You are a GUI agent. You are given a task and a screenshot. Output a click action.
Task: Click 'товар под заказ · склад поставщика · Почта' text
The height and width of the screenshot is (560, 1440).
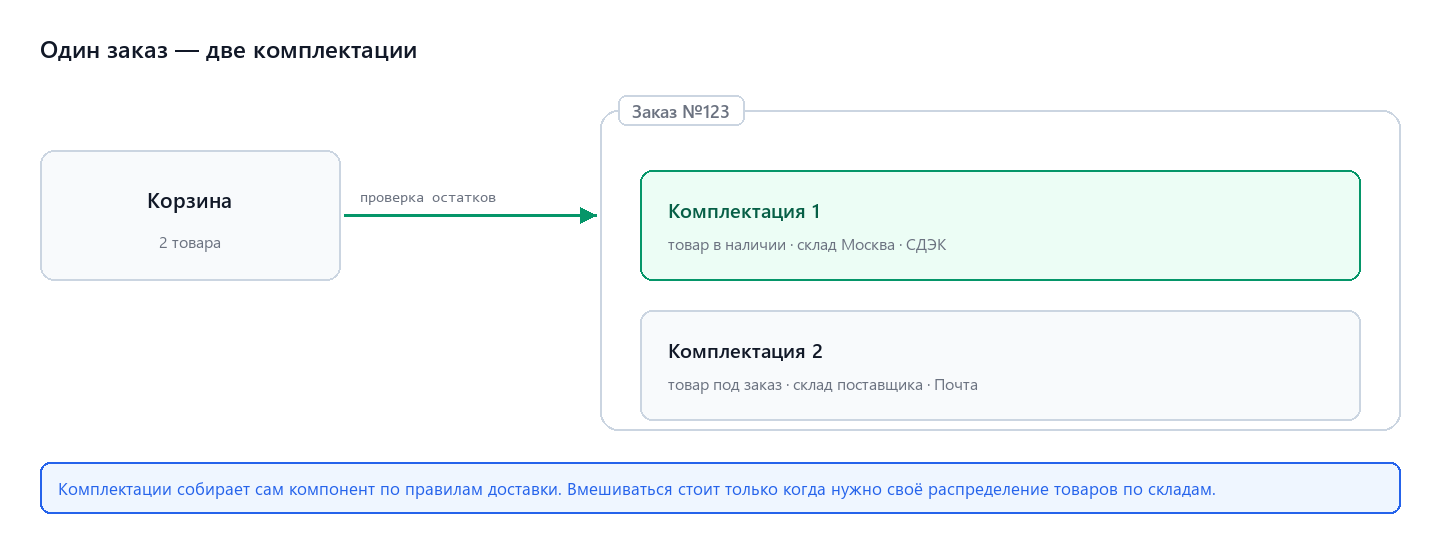click(x=823, y=385)
